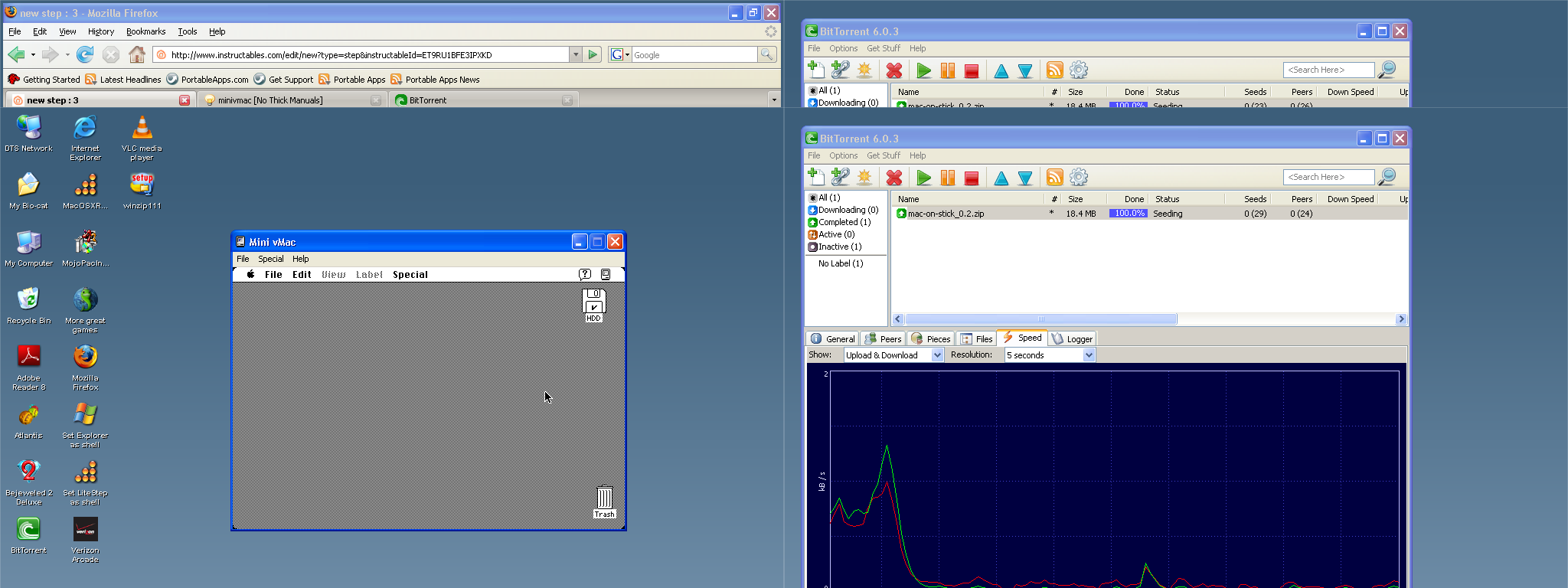Select Inactive (1) category in BitTorrent
Screen dimensions: 1568x588
tap(835, 247)
